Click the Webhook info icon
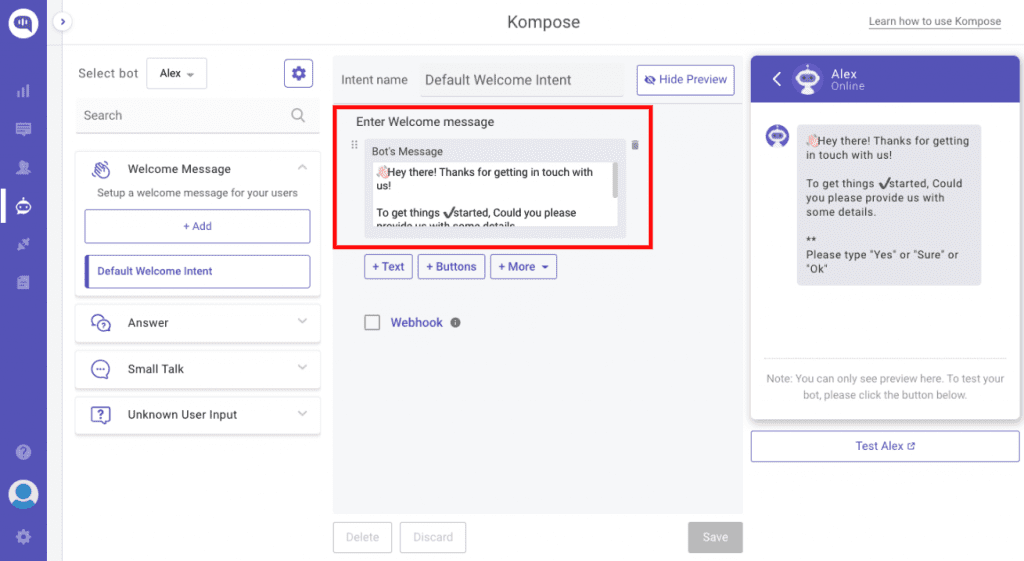 (x=456, y=323)
